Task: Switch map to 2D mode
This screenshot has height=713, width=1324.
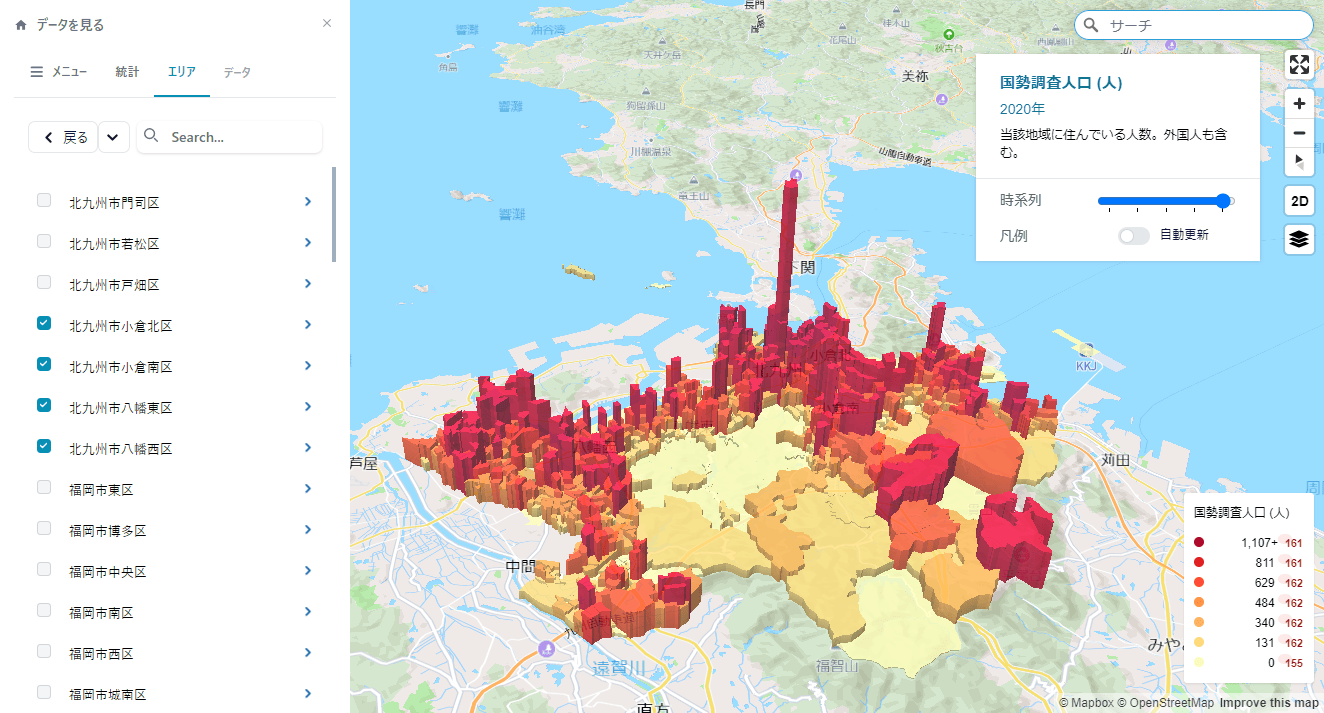Action: (1299, 200)
